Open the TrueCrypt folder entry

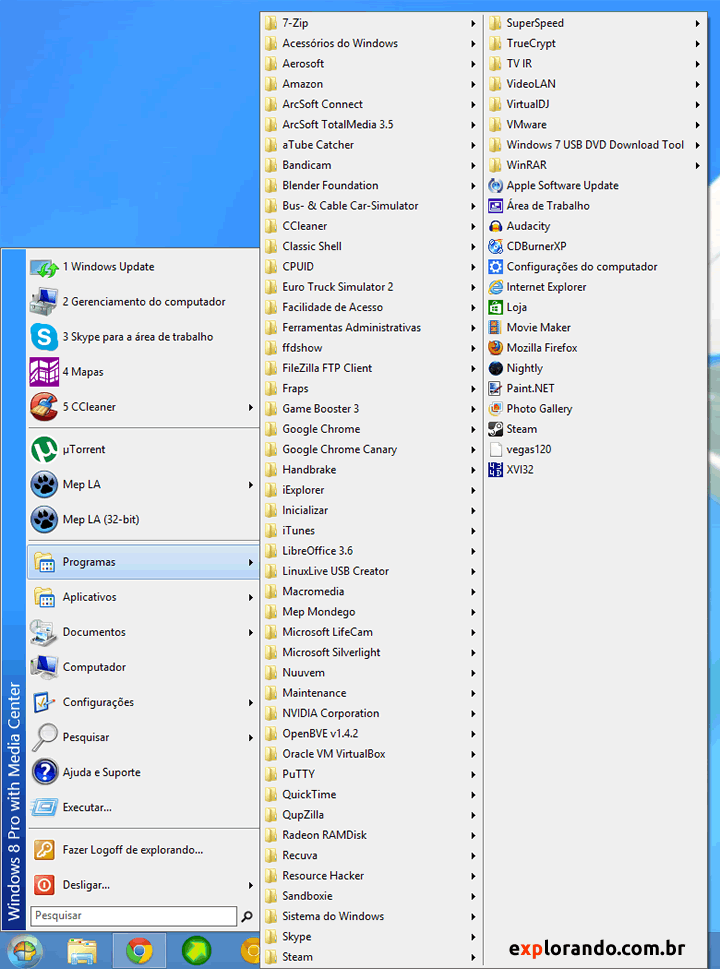[x=596, y=43]
